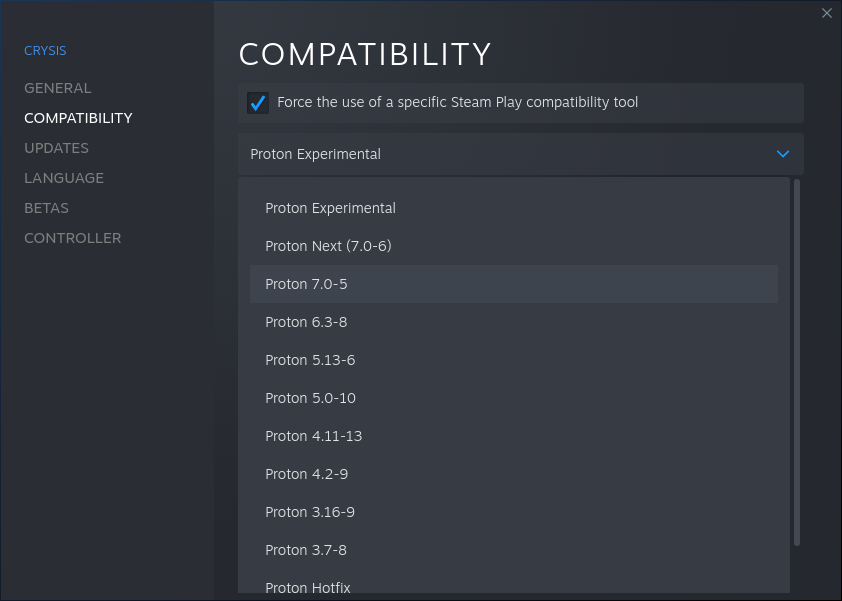Select Proton 6.3-8 compatibility tool

tap(306, 322)
